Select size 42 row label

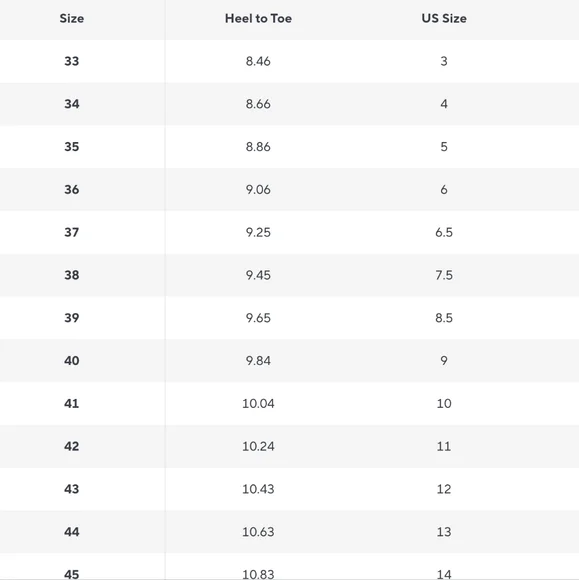coord(72,446)
